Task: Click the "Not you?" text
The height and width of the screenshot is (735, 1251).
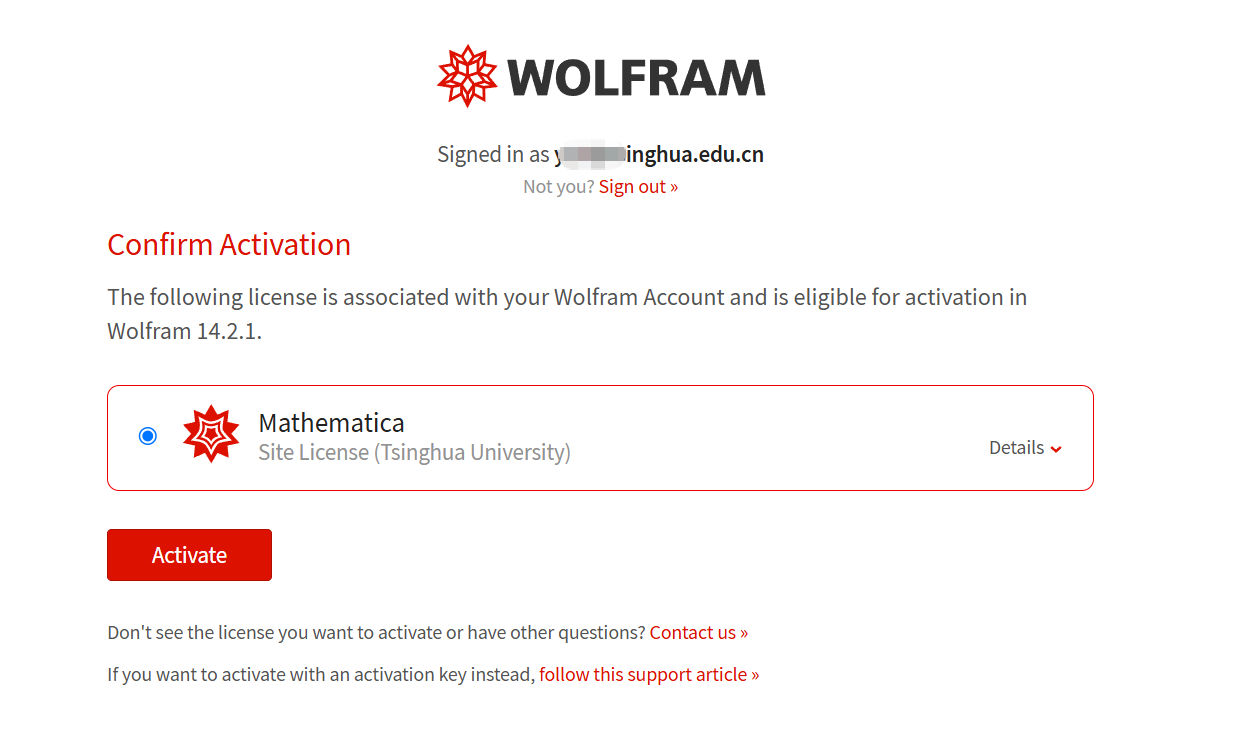Action: 558,187
